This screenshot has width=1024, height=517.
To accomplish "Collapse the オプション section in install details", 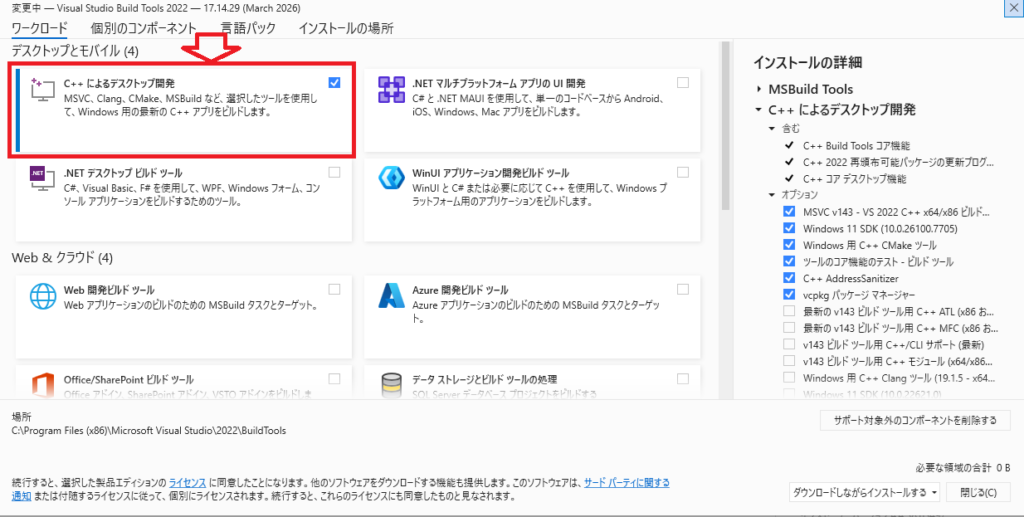I will (772, 194).
